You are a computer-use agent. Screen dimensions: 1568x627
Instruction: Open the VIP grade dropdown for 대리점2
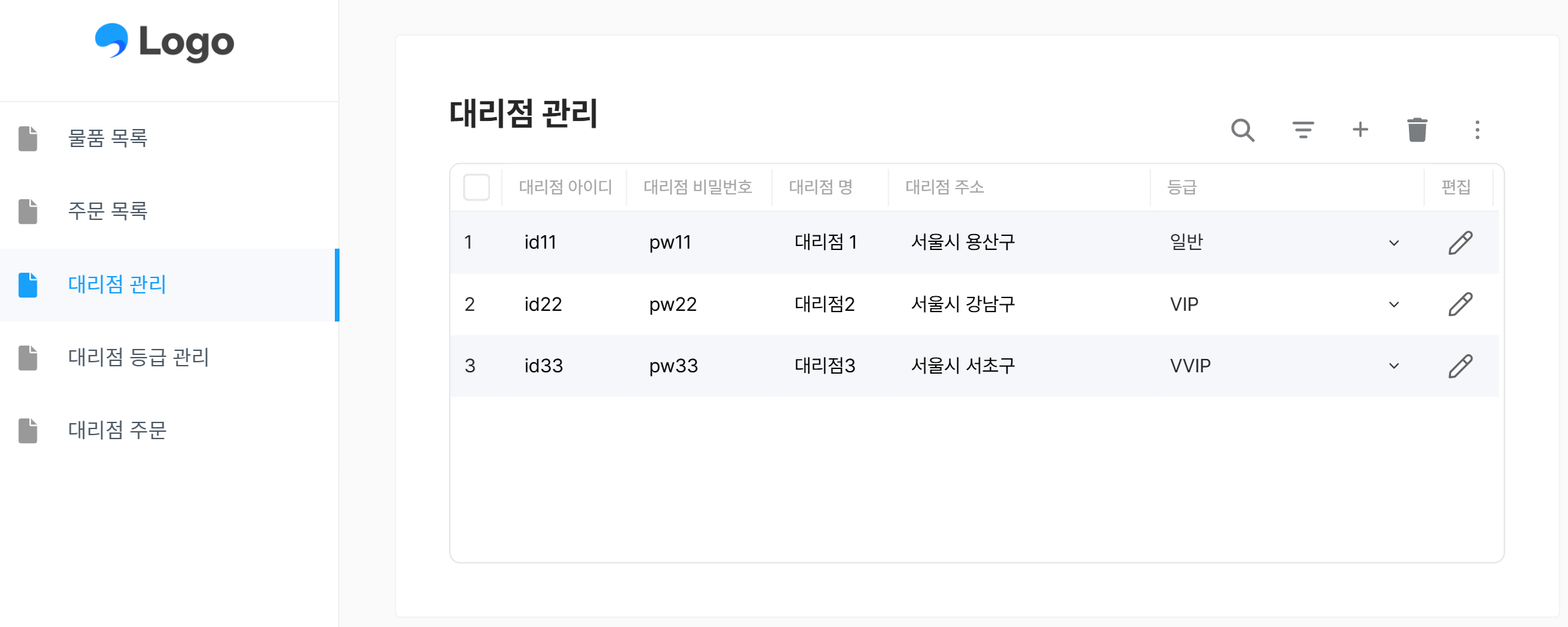pyautogui.click(x=1394, y=304)
